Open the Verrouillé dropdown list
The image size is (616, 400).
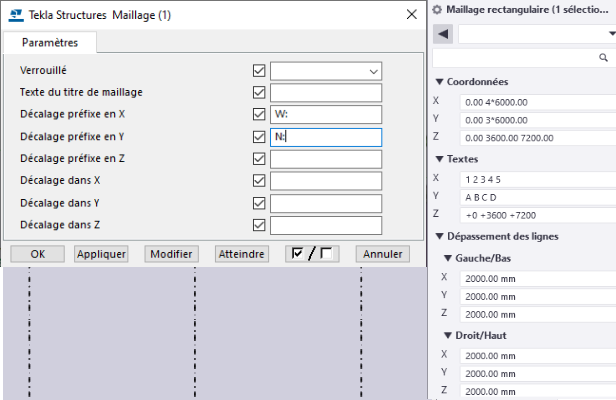pos(374,71)
